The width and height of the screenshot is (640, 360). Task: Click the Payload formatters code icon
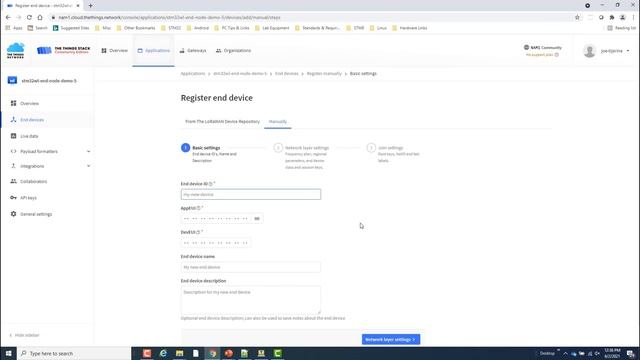[13, 151]
